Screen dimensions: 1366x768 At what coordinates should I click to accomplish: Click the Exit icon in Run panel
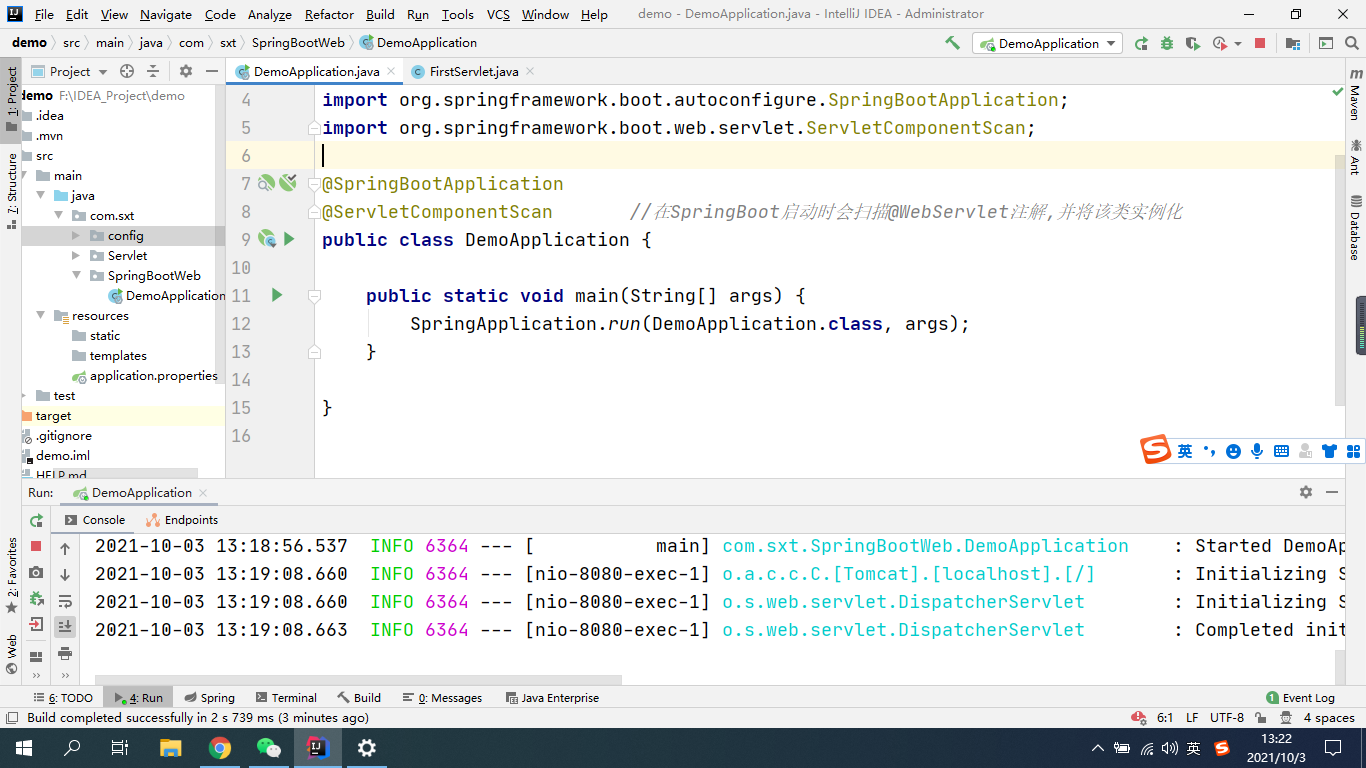coord(36,624)
